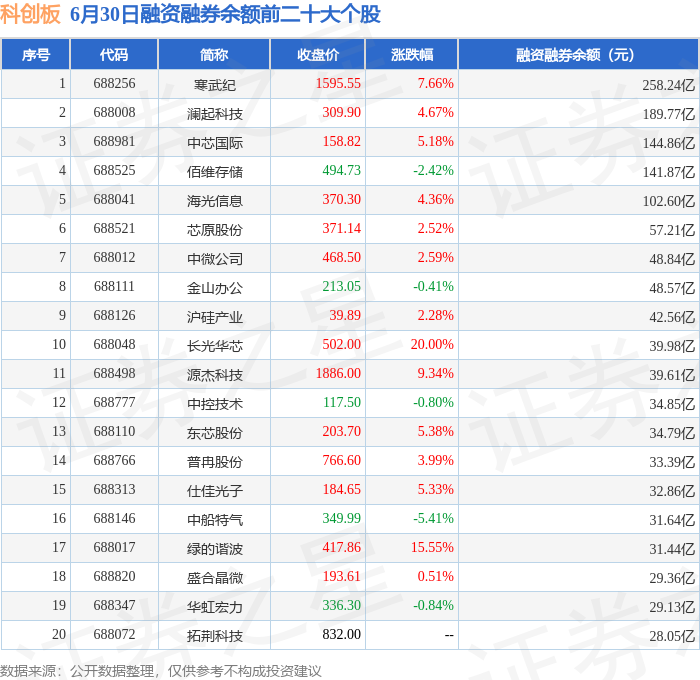The height and width of the screenshot is (680, 700).
Task: Click stock code 688008
Action: 114,112
